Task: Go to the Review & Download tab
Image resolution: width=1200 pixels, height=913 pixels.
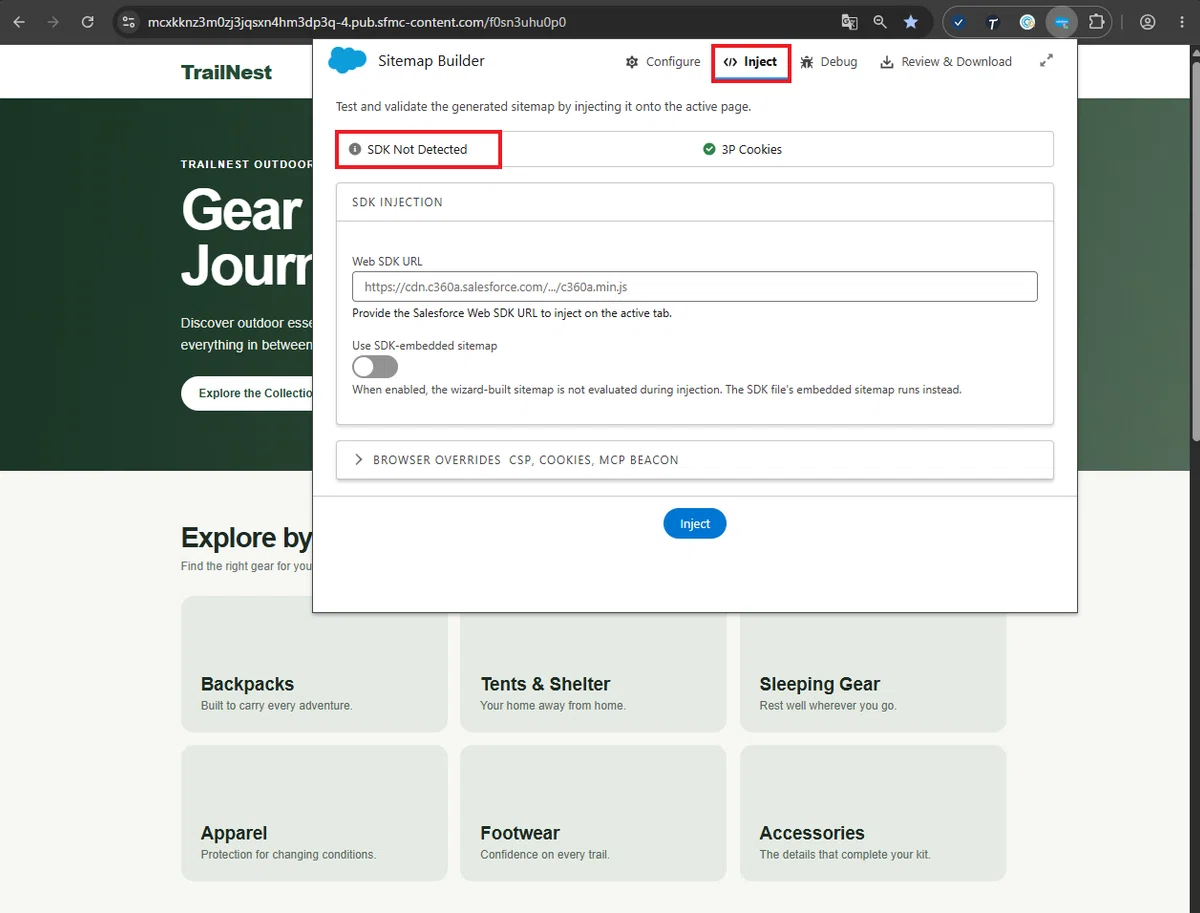Action: click(x=946, y=62)
